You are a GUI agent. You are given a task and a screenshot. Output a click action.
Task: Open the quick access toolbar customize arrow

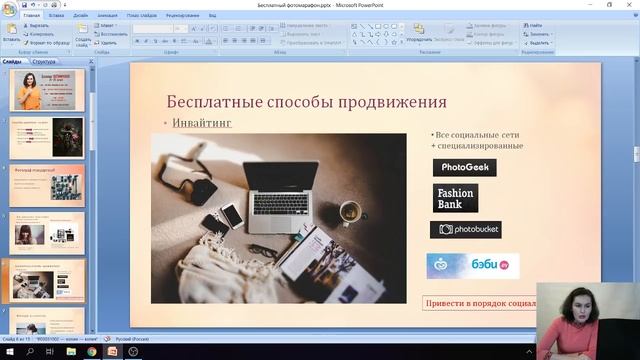click(65, 5)
